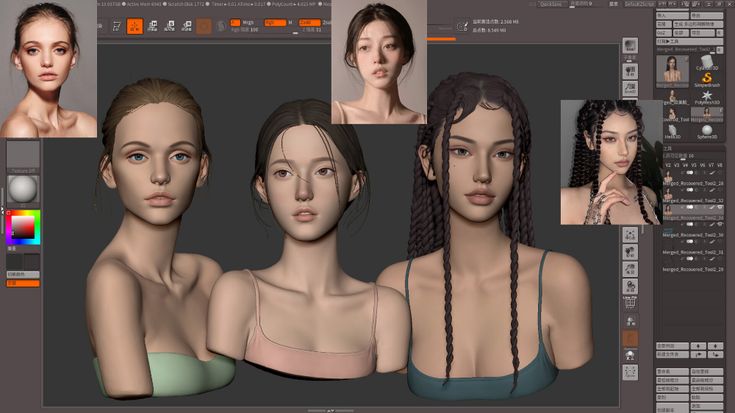Toggle switch on Merged_Recovered_Tool2_28 subtool row
The width and height of the screenshot is (735, 413).
point(690,173)
